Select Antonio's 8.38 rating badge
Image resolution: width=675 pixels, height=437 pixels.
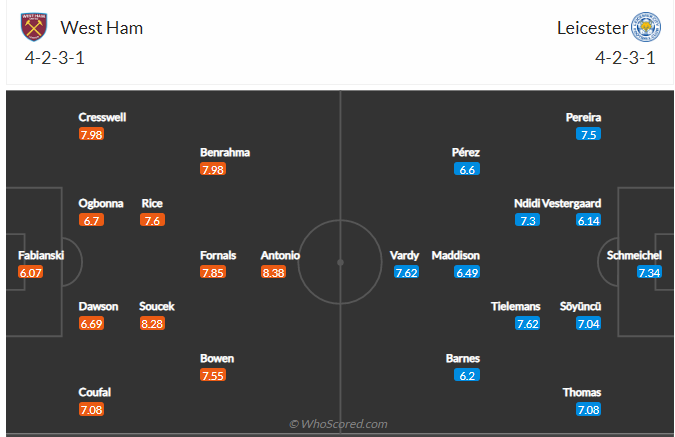[x=273, y=271]
